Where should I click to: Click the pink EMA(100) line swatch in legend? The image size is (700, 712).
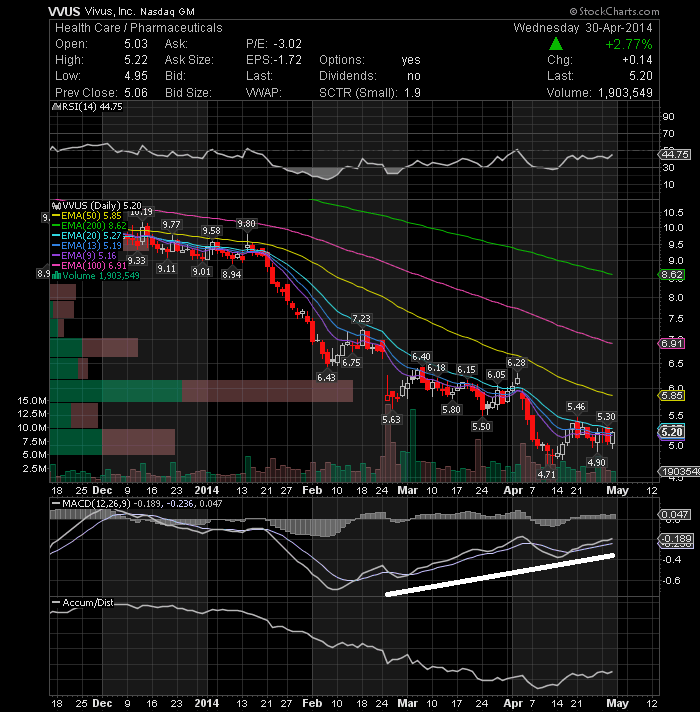pyautogui.click(x=56, y=266)
